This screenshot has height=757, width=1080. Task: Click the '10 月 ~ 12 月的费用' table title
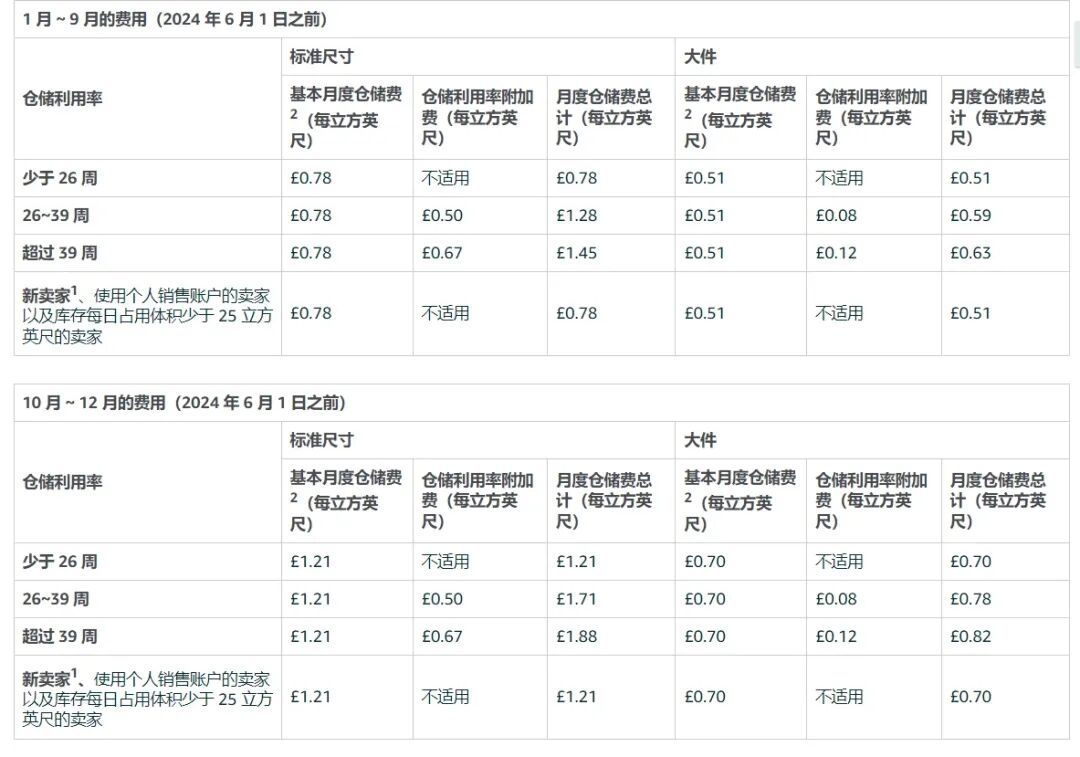tap(184, 402)
